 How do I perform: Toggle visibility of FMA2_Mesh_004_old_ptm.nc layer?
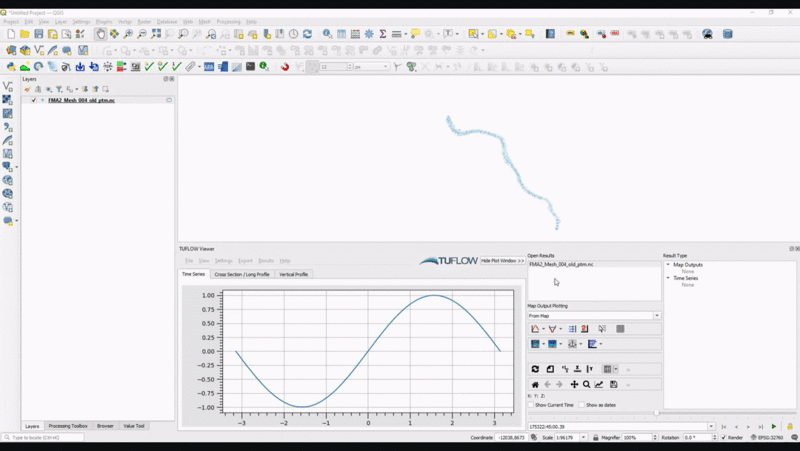(x=34, y=100)
